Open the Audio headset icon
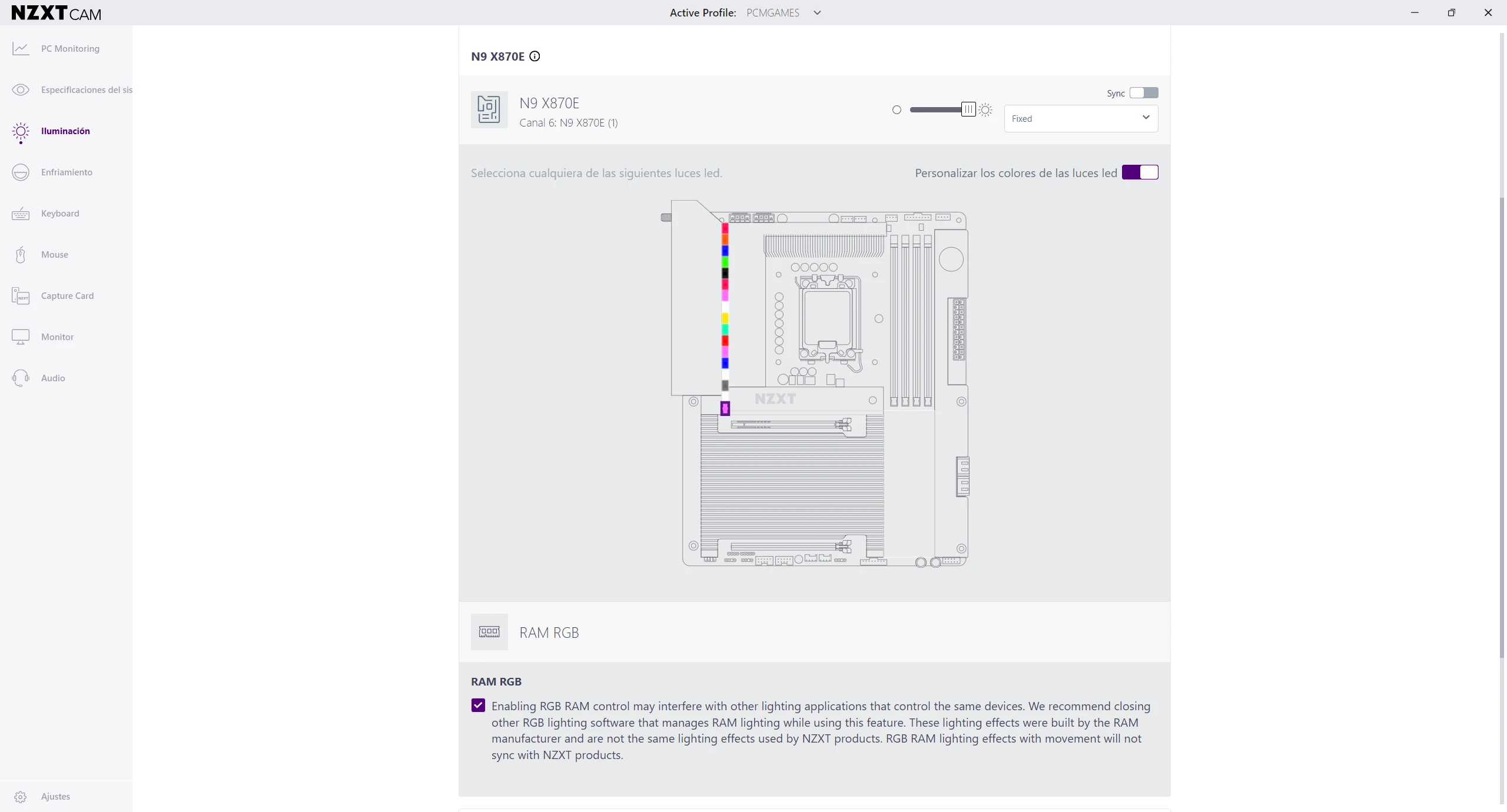1507x812 pixels. (21, 378)
